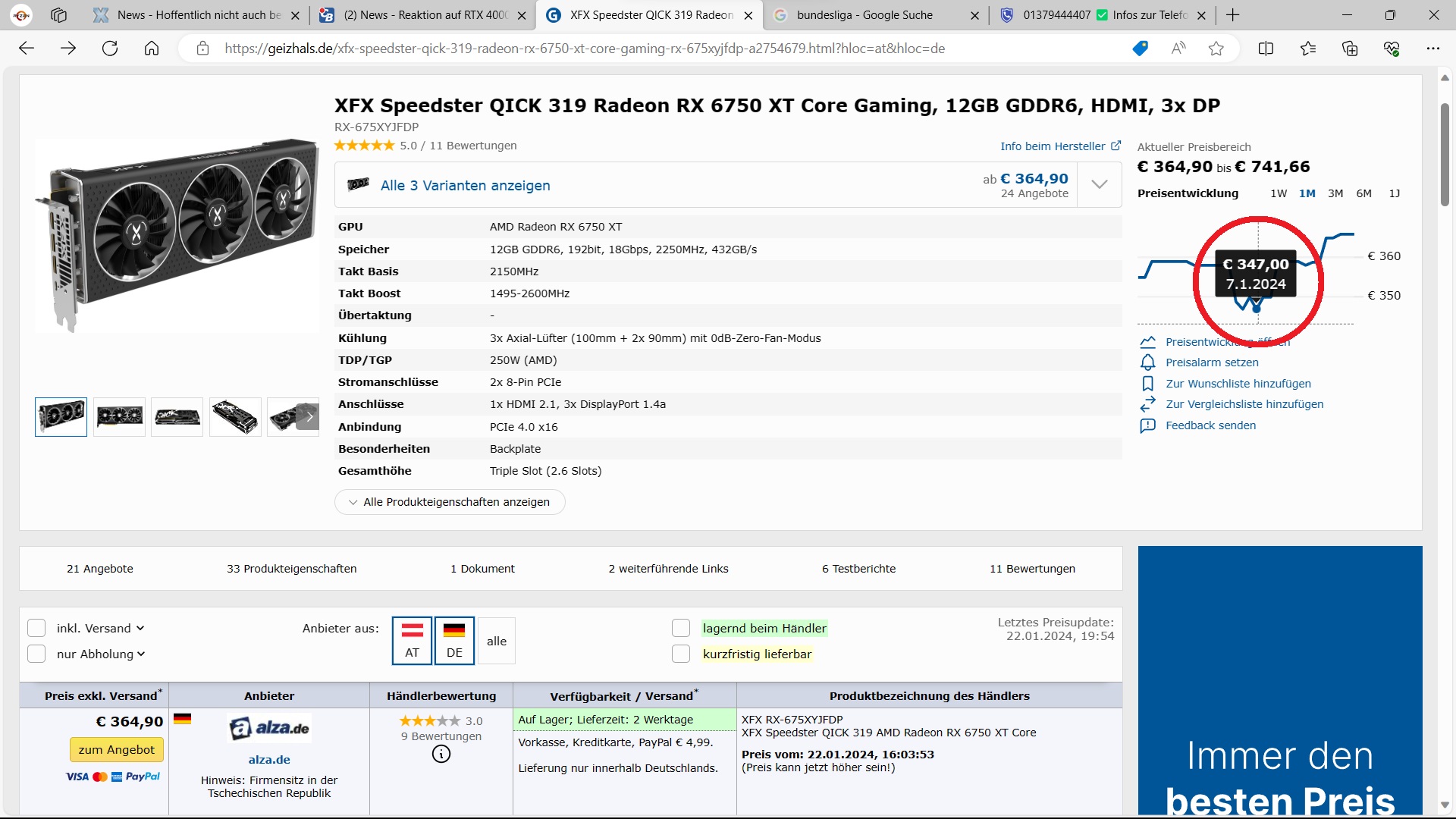The width and height of the screenshot is (1456, 819).
Task: Open the bundesliga Google Suche tab
Action: tap(864, 15)
